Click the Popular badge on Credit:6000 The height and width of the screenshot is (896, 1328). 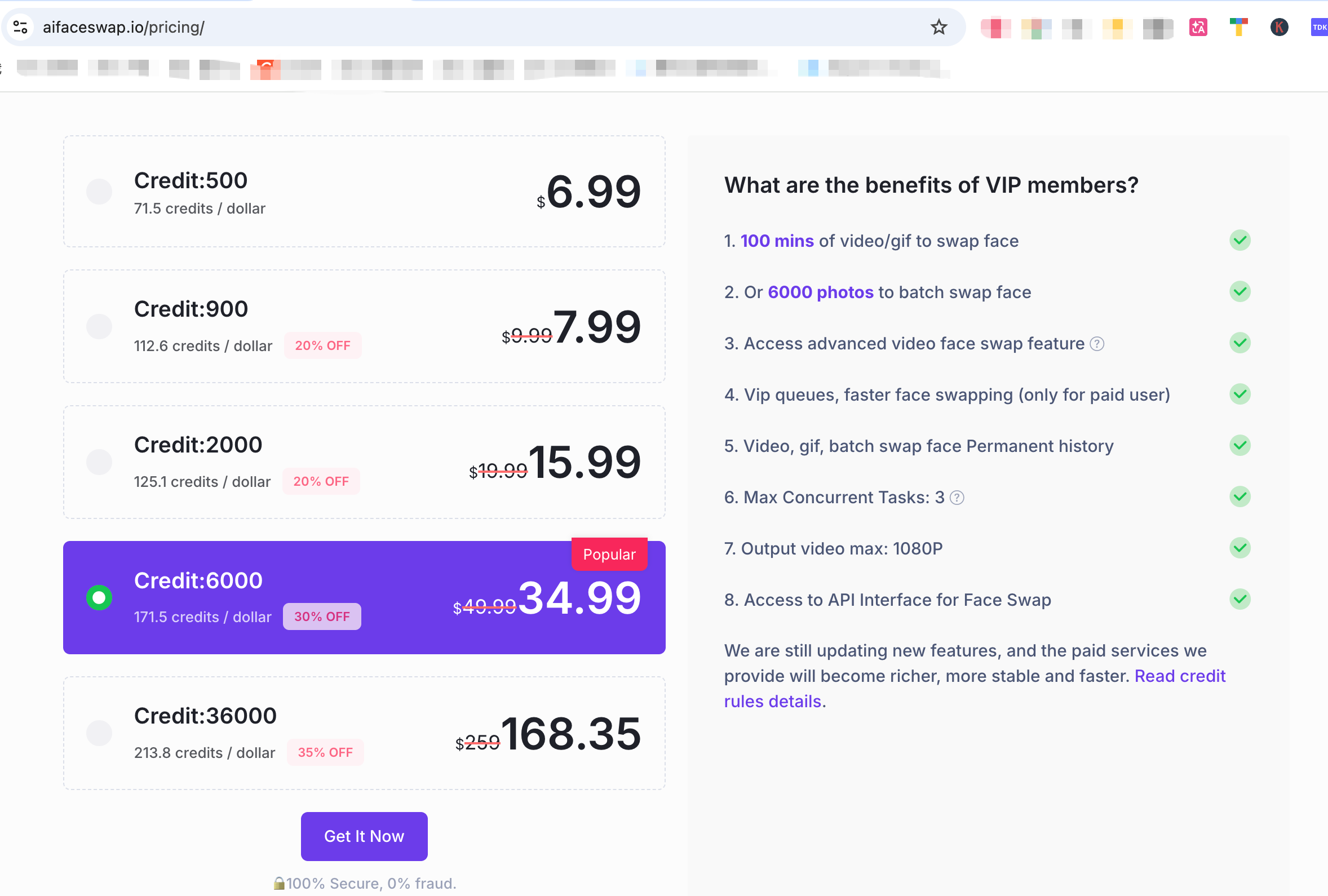point(609,555)
